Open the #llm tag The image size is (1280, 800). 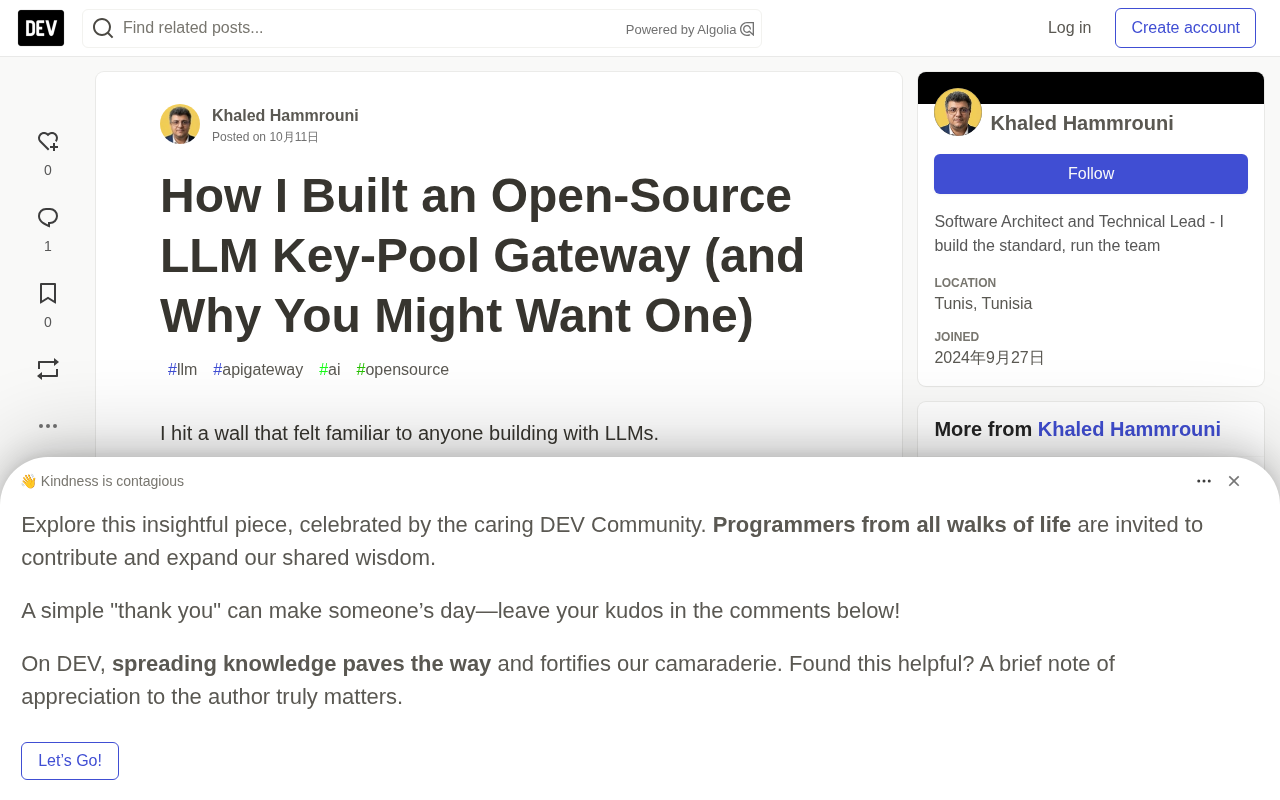(183, 370)
